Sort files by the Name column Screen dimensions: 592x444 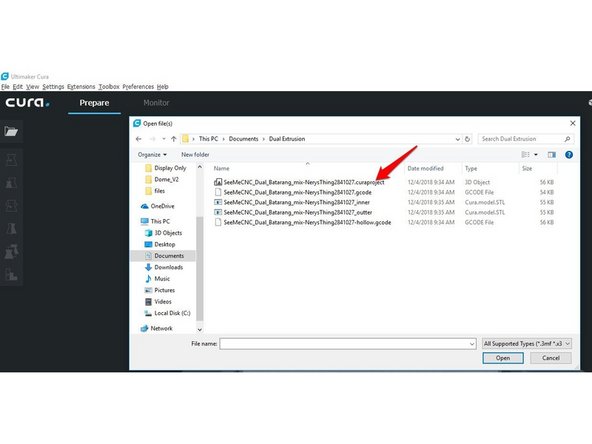221,168
